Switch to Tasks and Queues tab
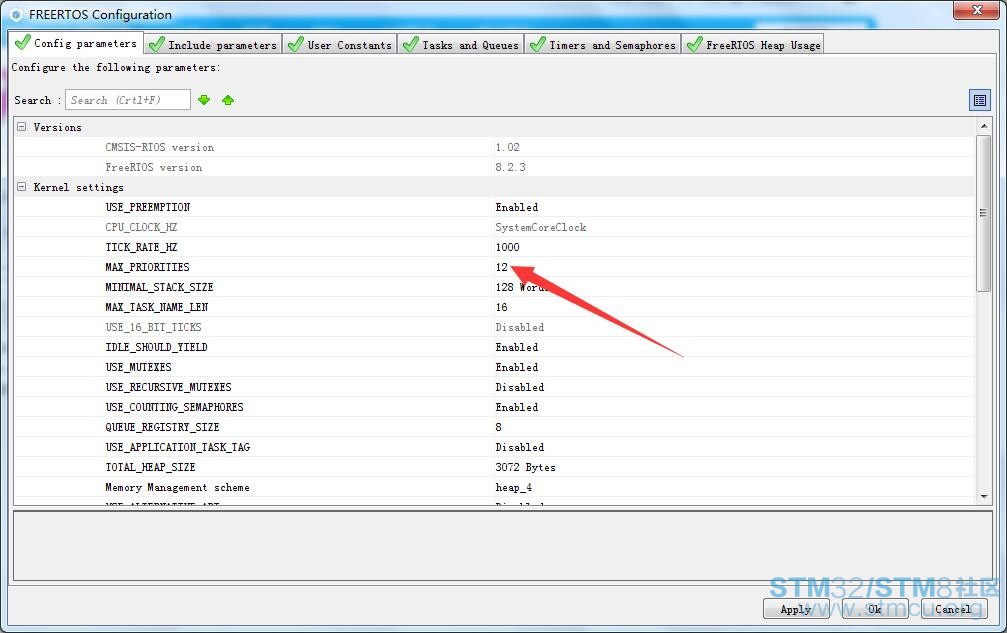Screen dimensions: 1007x633 [x=461, y=45]
